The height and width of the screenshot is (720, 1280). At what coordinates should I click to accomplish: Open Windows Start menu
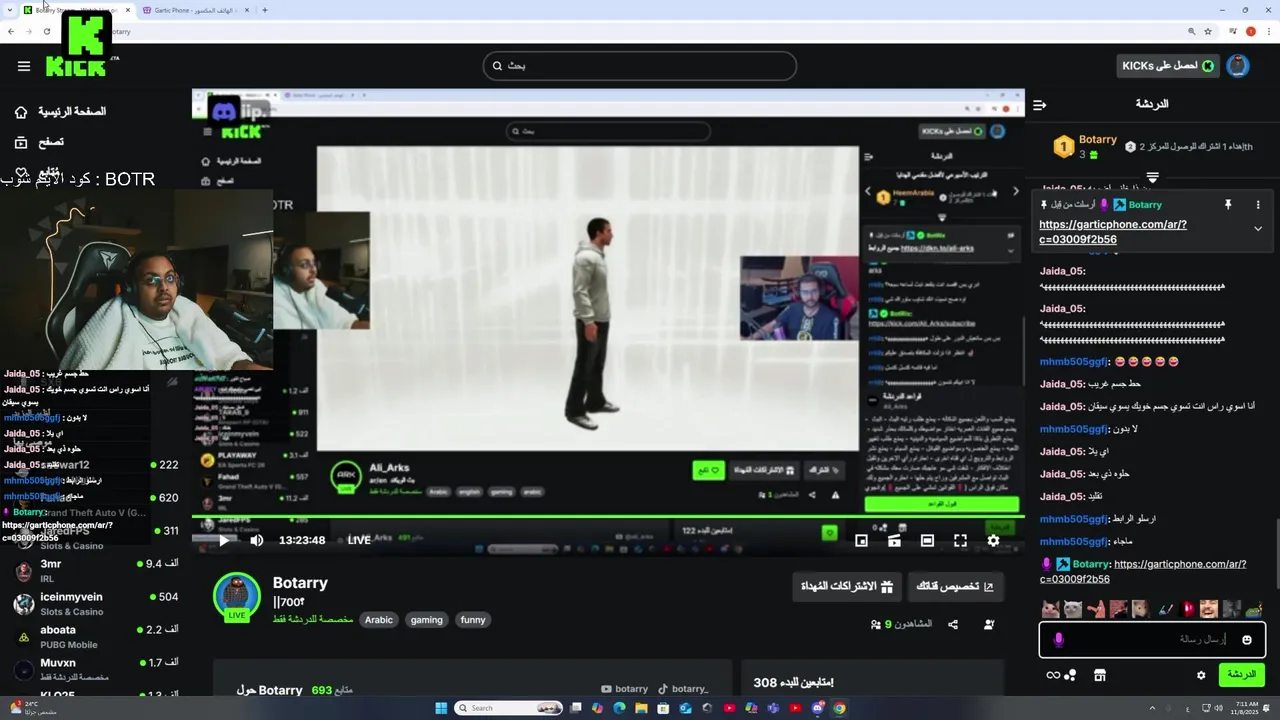(441, 708)
